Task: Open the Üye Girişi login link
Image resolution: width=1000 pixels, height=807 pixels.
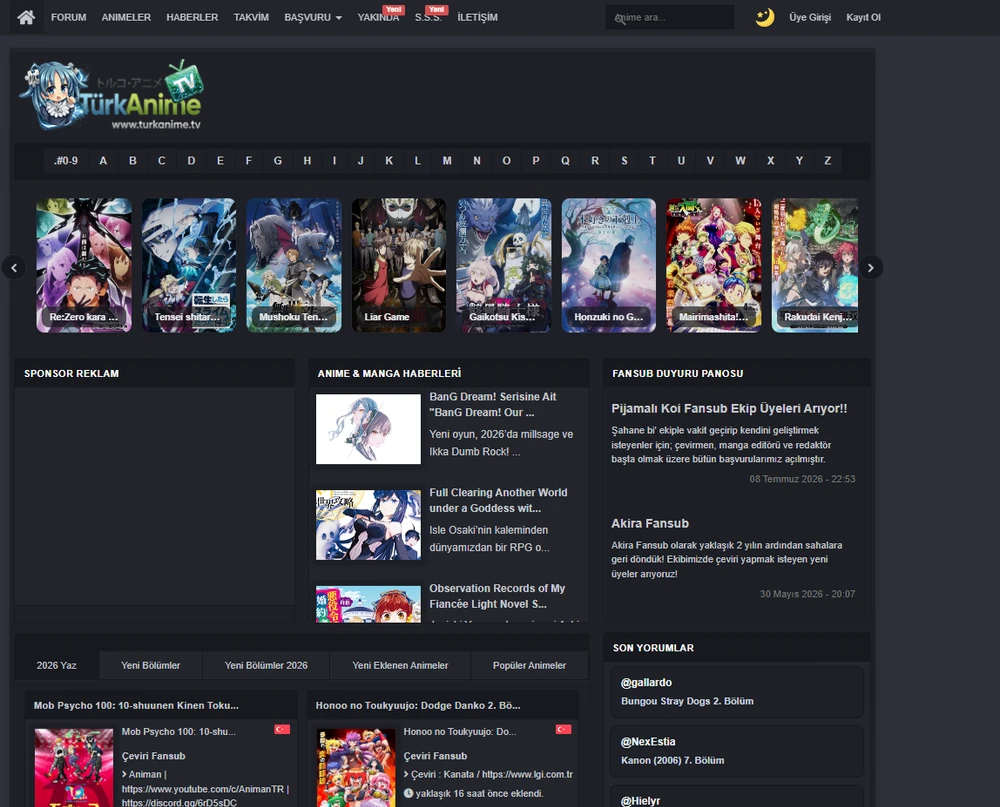Action: point(809,17)
